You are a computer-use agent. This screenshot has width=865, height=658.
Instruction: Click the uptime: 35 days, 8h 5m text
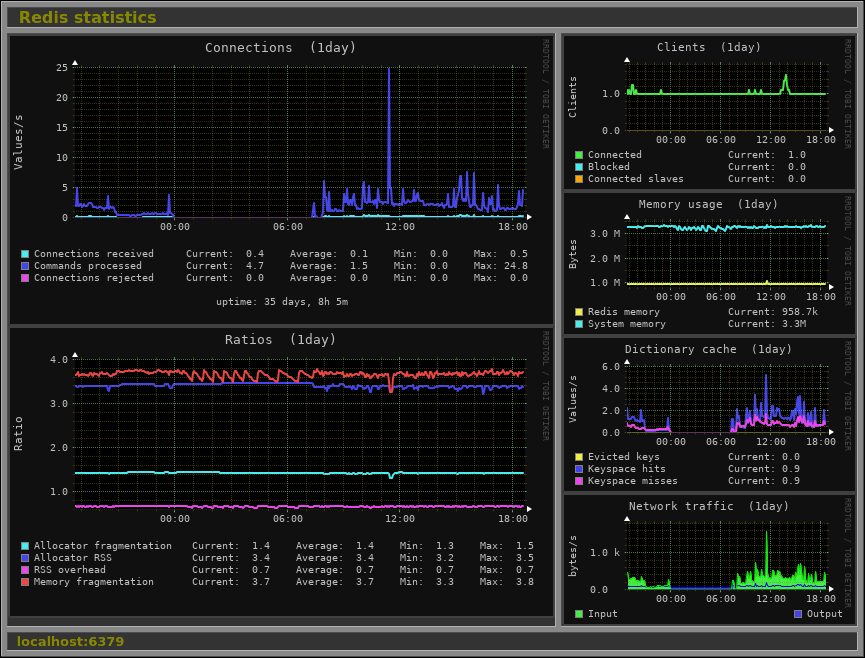(x=282, y=302)
